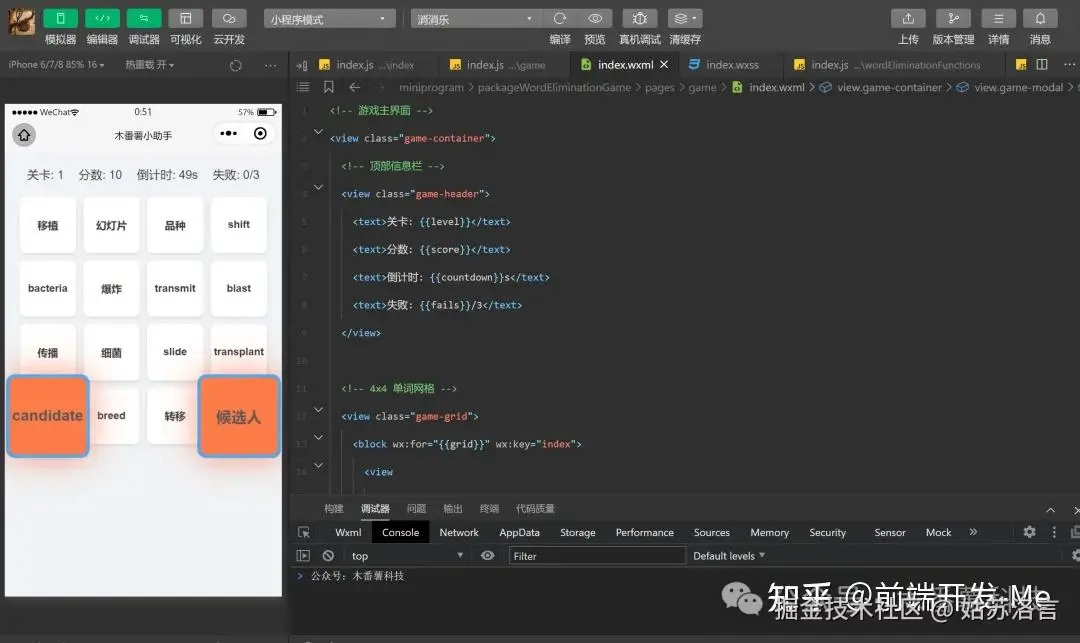
Task: Open devtools settings gear
Action: click(1029, 531)
